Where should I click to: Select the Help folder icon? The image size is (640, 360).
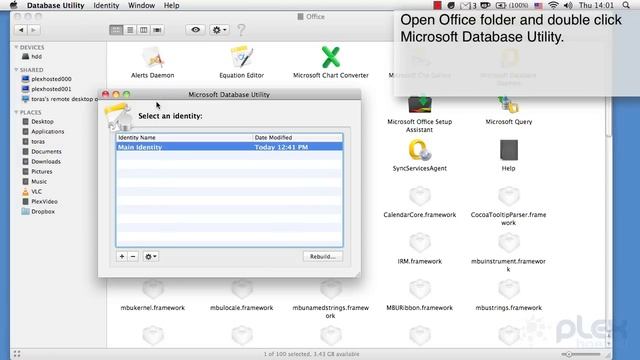coord(509,150)
